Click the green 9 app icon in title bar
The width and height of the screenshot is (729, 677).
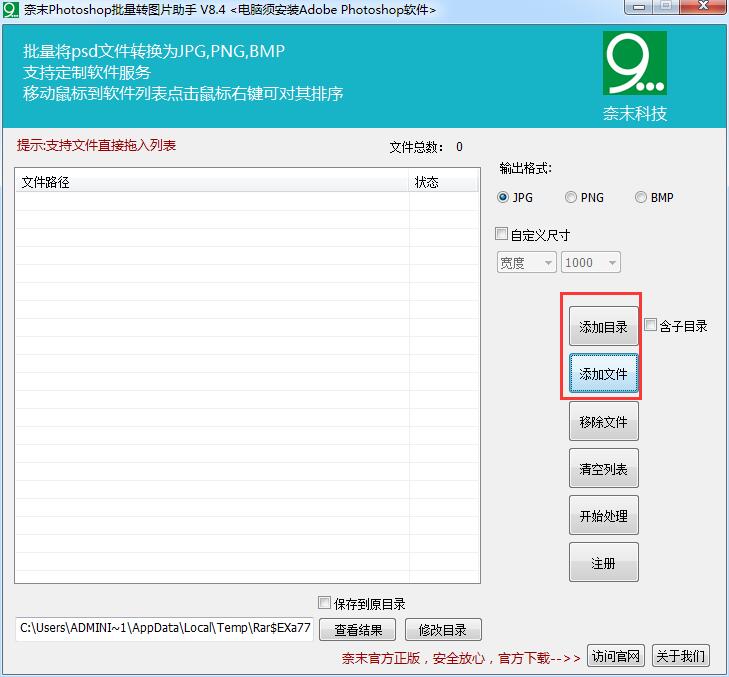point(10,10)
